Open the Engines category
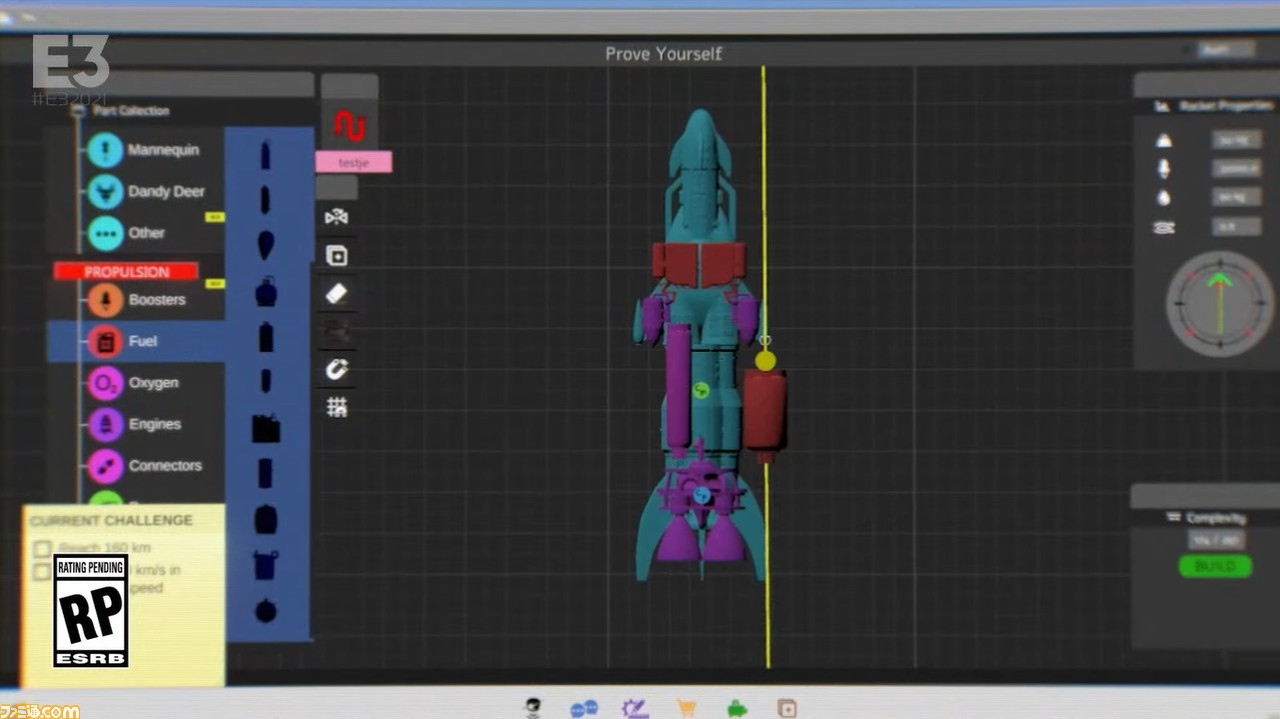The height and width of the screenshot is (719, 1280). tap(134, 424)
